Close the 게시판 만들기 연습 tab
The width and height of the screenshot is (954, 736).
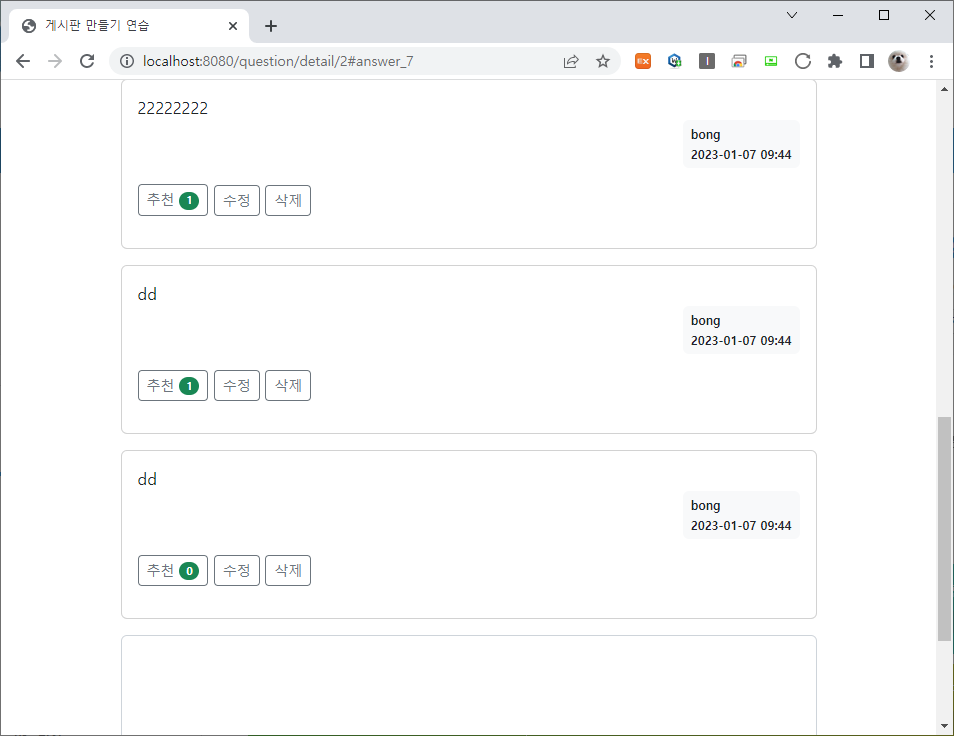coord(233,26)
